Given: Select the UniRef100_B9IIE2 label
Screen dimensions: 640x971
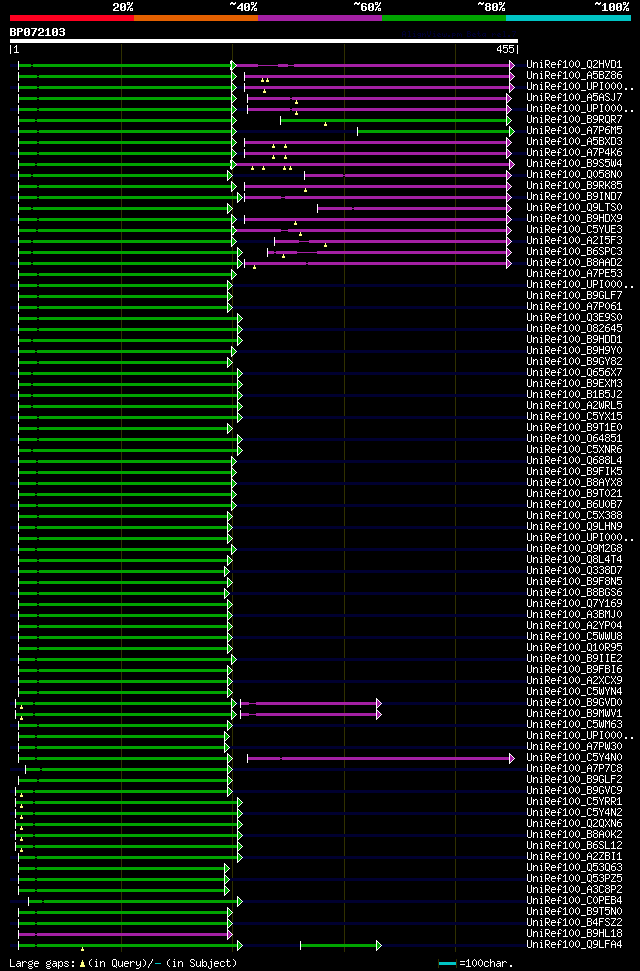Looking at the screenshot, I should (574, 658).
